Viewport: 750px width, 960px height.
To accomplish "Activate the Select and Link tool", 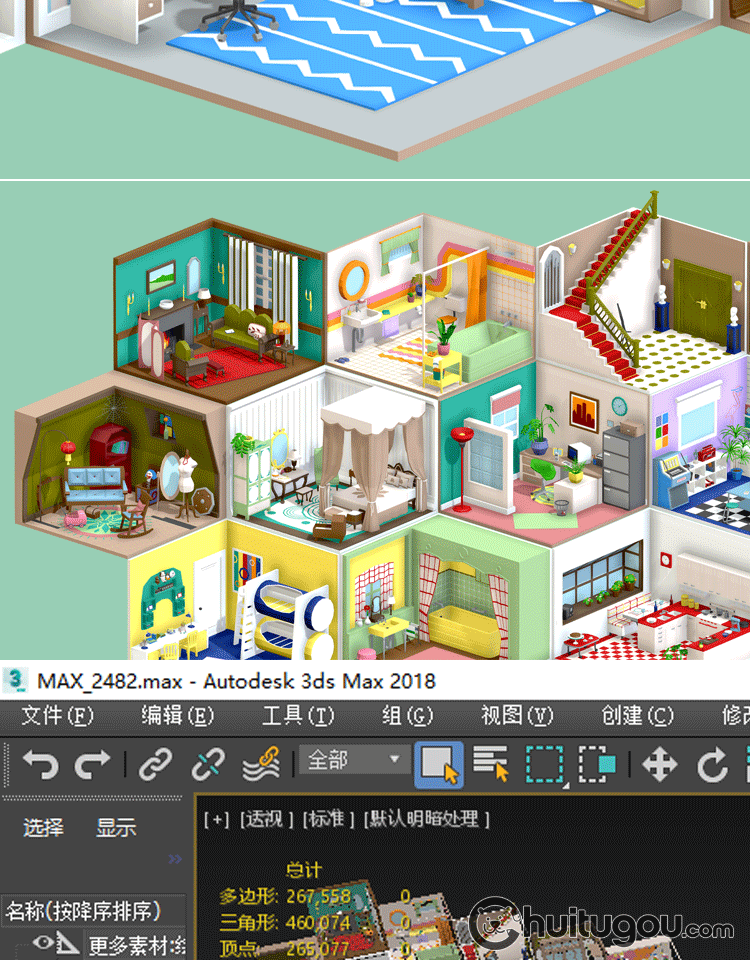I will pos(155,765).
